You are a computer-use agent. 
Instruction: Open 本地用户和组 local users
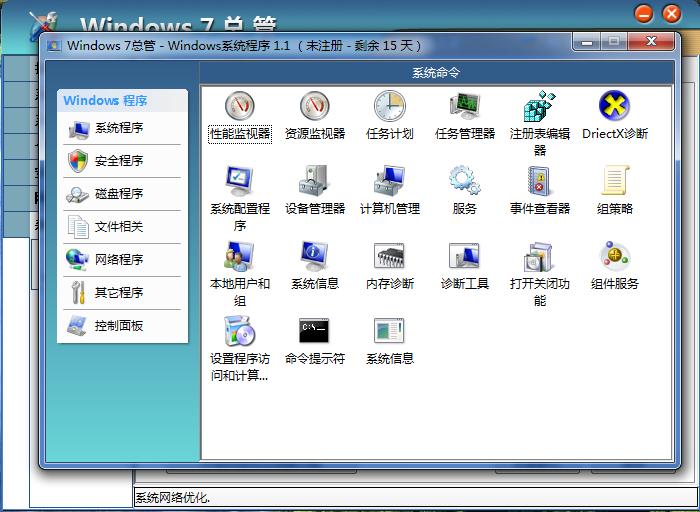pyautogui.click(x=240, y=273)
